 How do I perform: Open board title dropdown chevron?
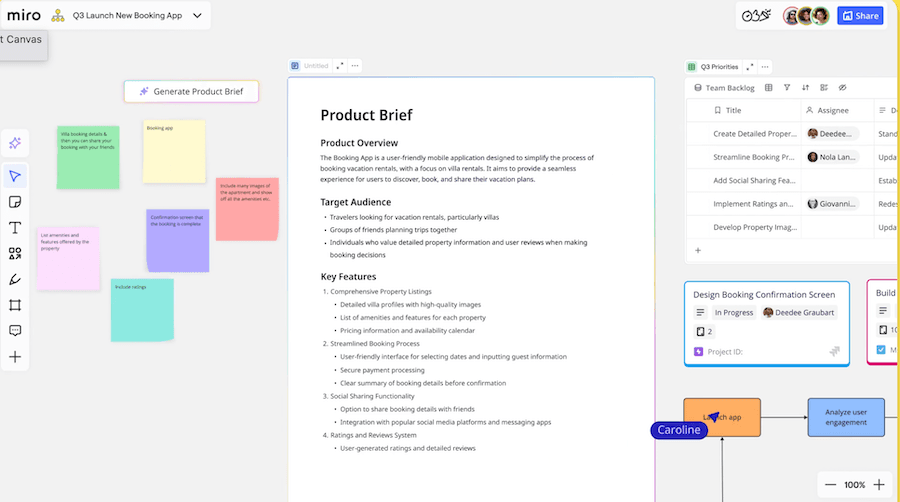197,16
